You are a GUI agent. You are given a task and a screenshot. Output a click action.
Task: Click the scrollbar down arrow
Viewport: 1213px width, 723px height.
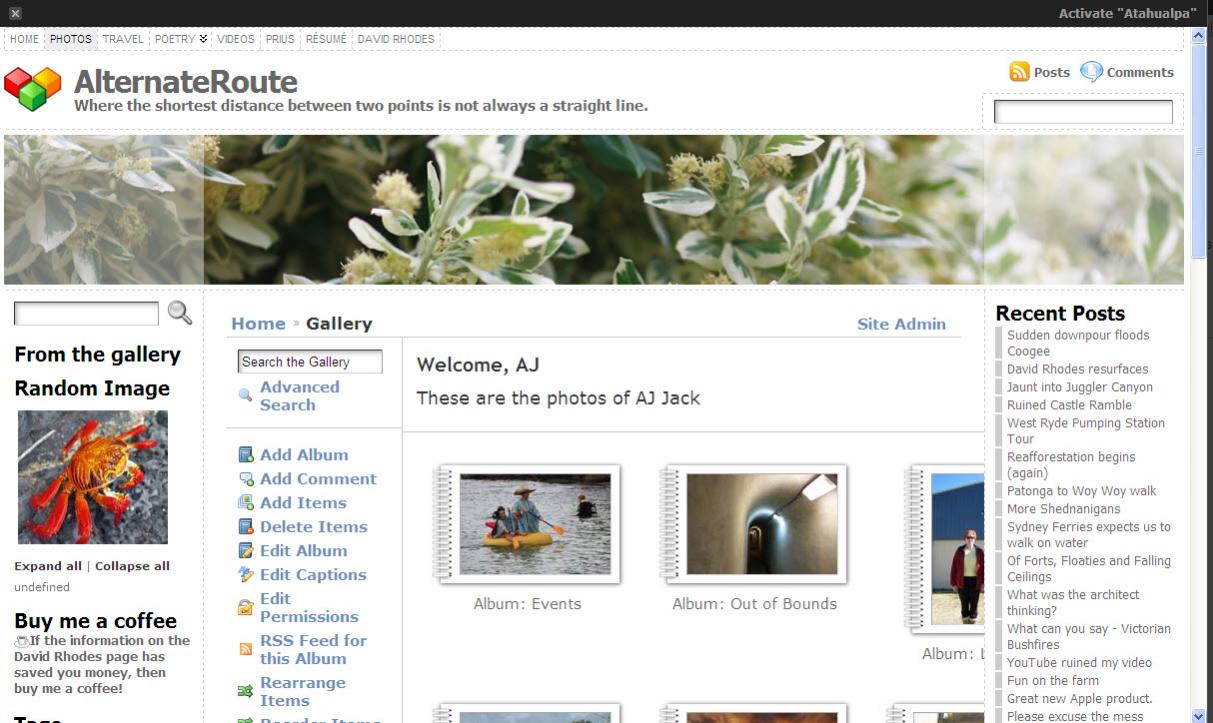1199,716
